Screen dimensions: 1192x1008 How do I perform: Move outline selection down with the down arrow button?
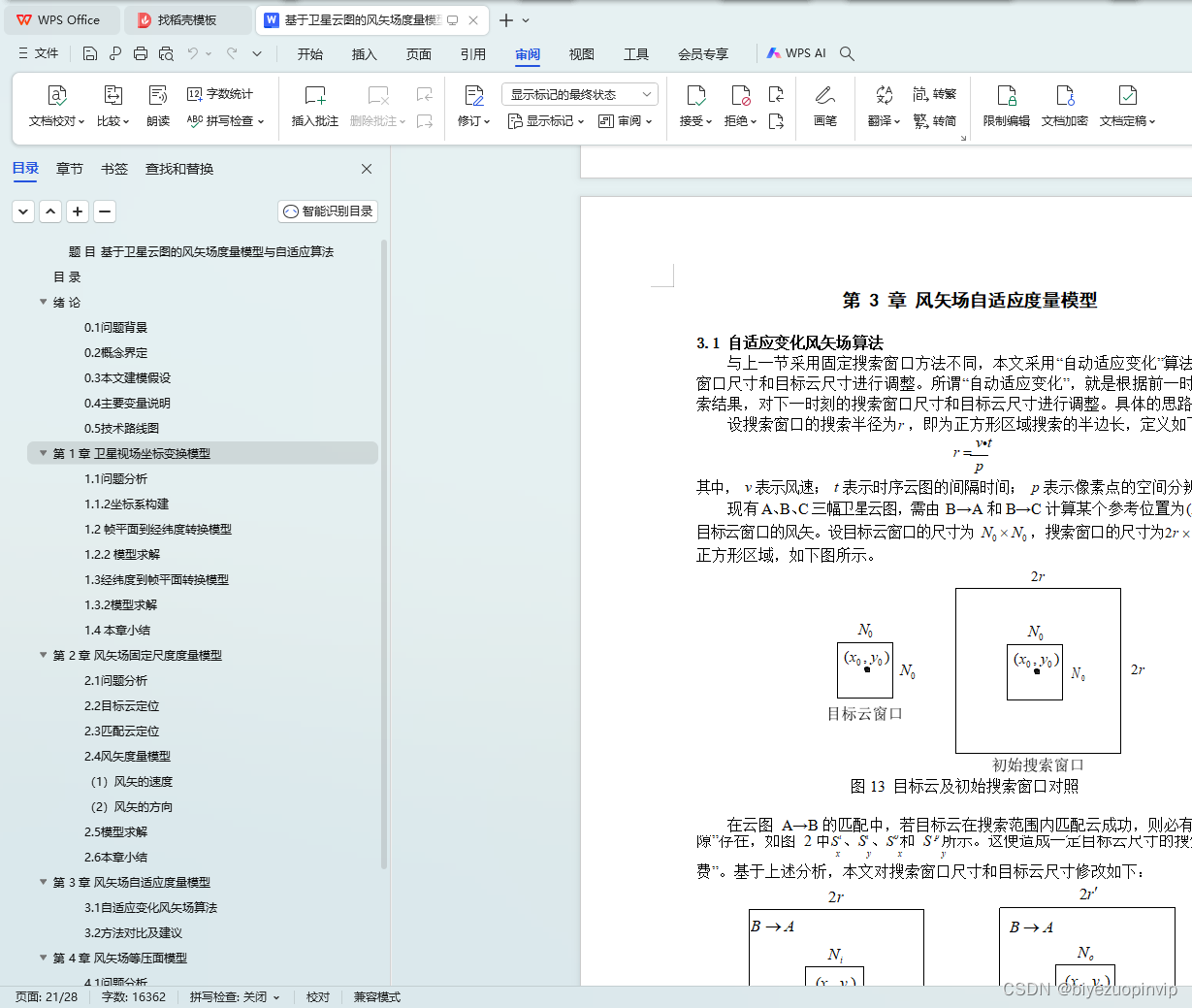(24, 211)
